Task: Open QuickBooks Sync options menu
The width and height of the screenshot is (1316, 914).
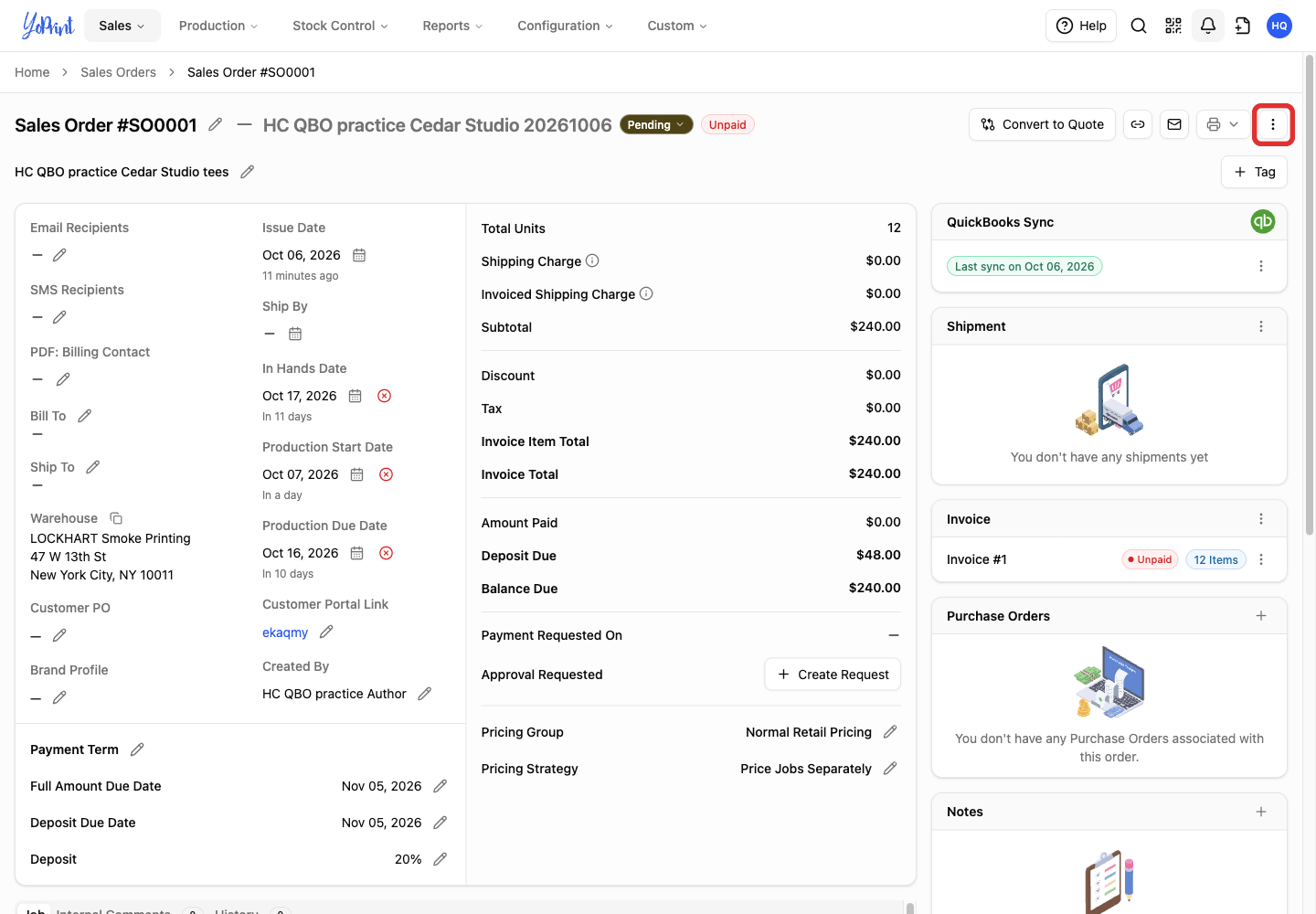Action: click(1261, 266)
